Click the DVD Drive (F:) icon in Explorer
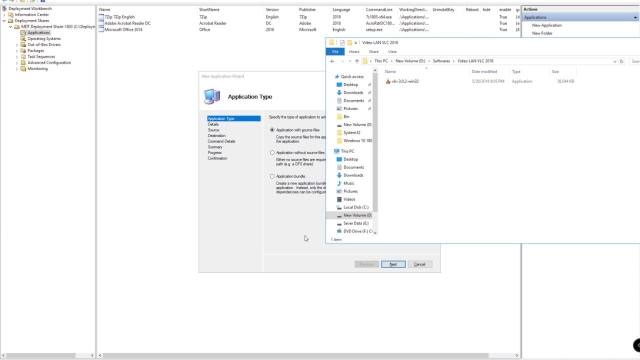The height and width of the screenshot is (360, 640). tap(339, 231)
